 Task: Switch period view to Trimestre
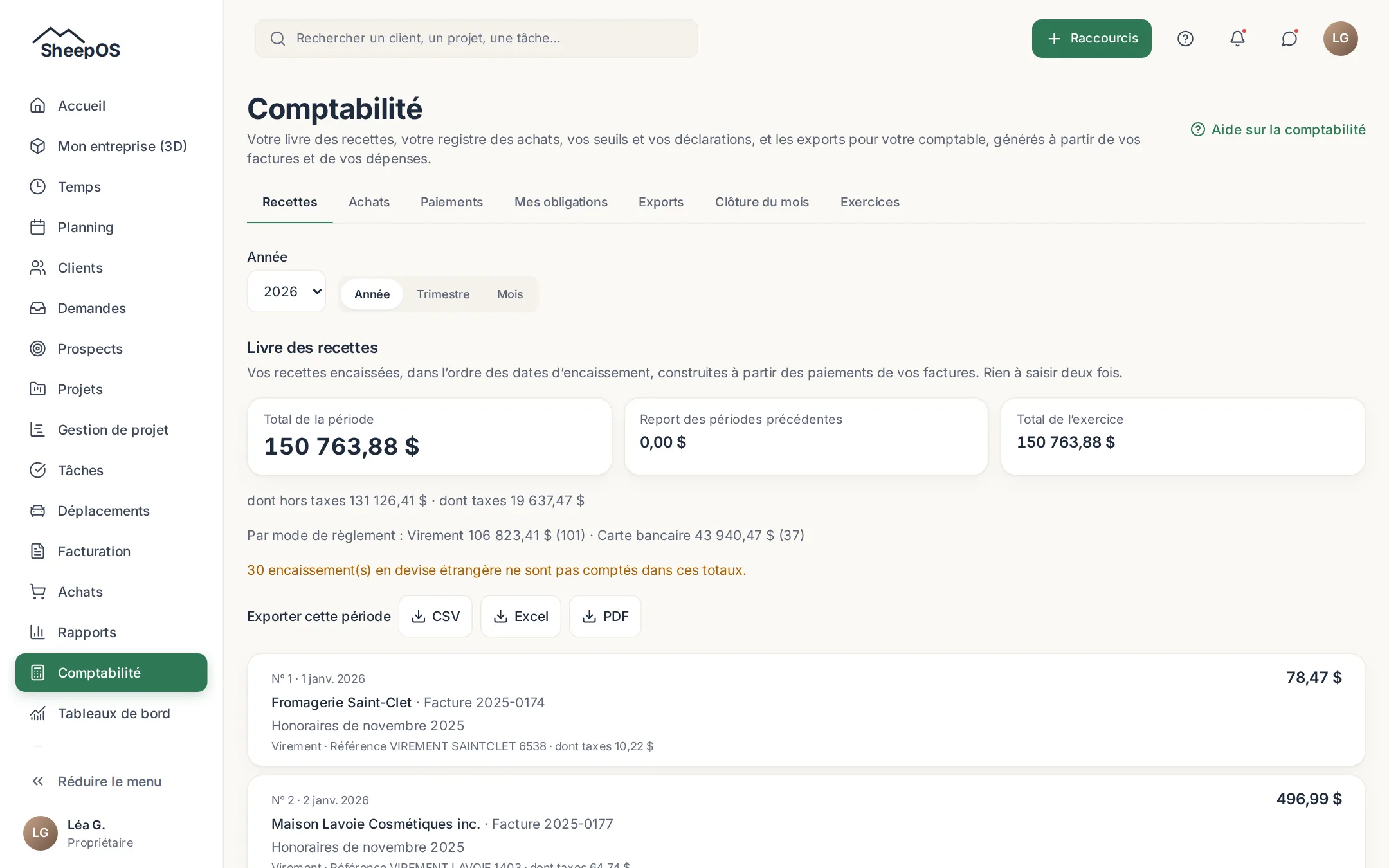click(443, 294)
